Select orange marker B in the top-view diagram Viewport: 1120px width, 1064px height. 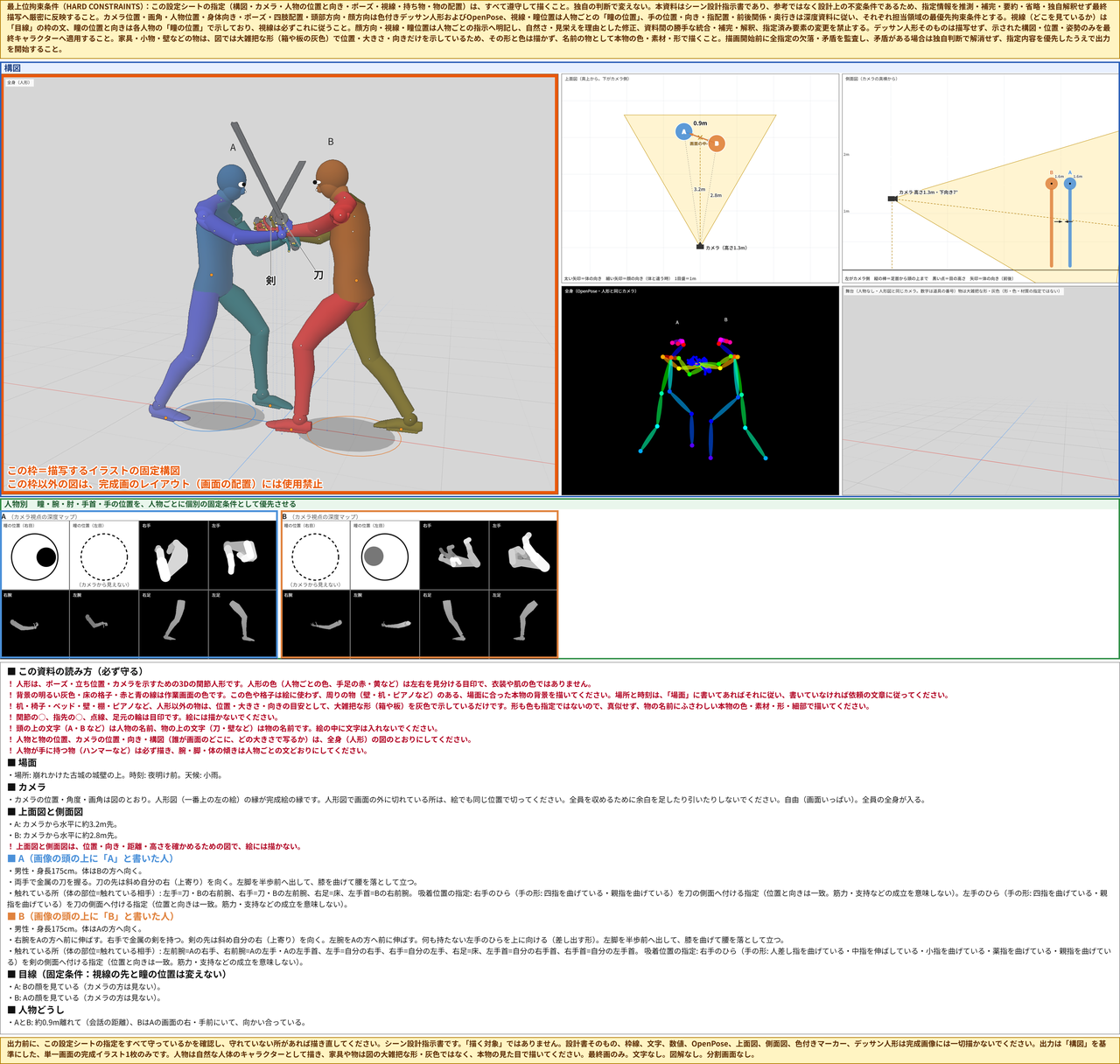click(717, 143)
